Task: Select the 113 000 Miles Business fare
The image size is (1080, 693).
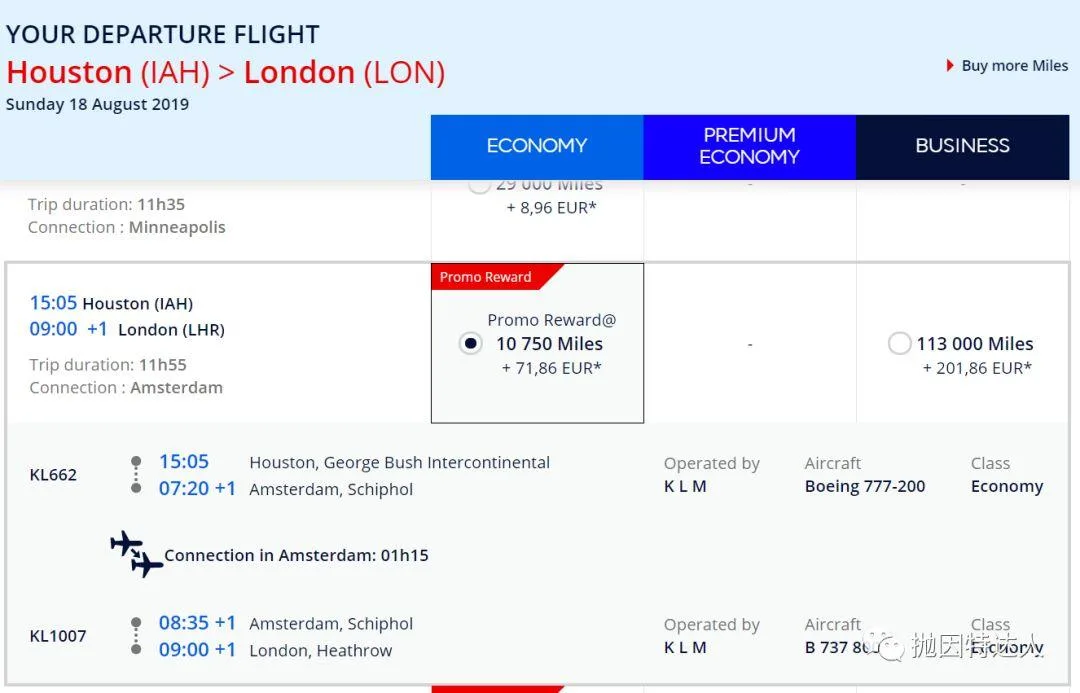Action: tap(899, 343)
